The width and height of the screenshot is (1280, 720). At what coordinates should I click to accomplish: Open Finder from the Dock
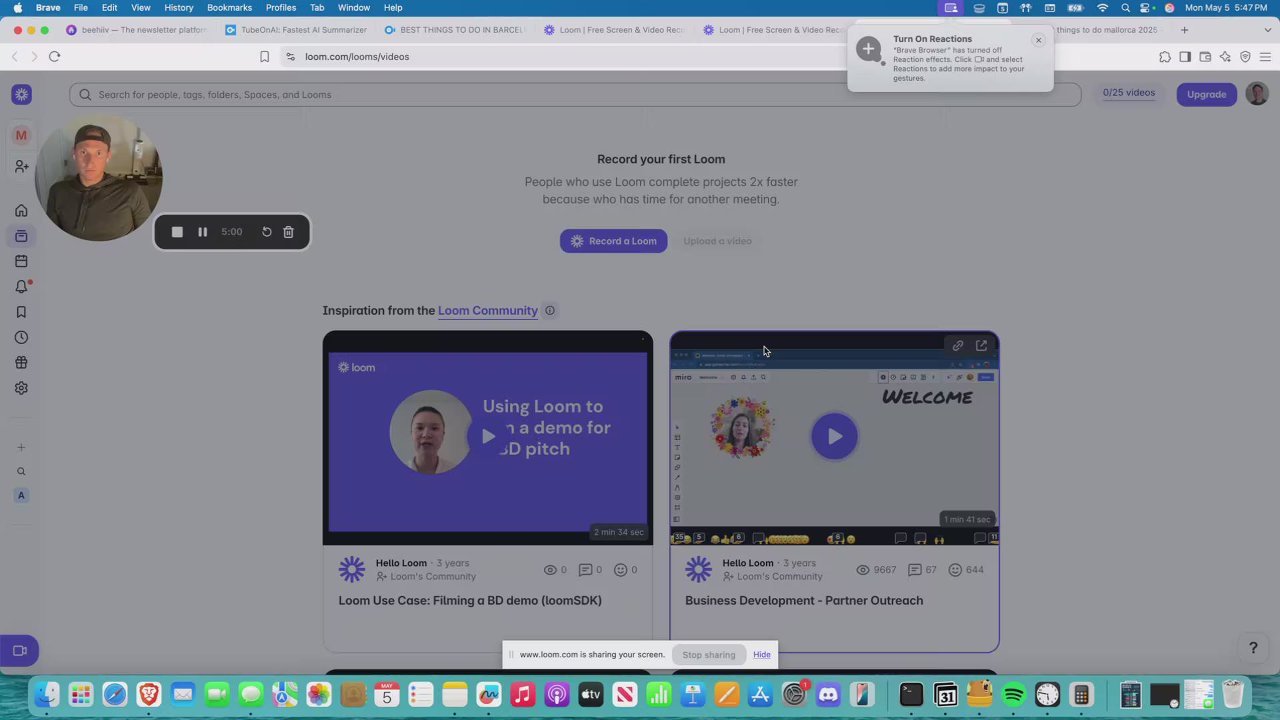click(46, 694)
